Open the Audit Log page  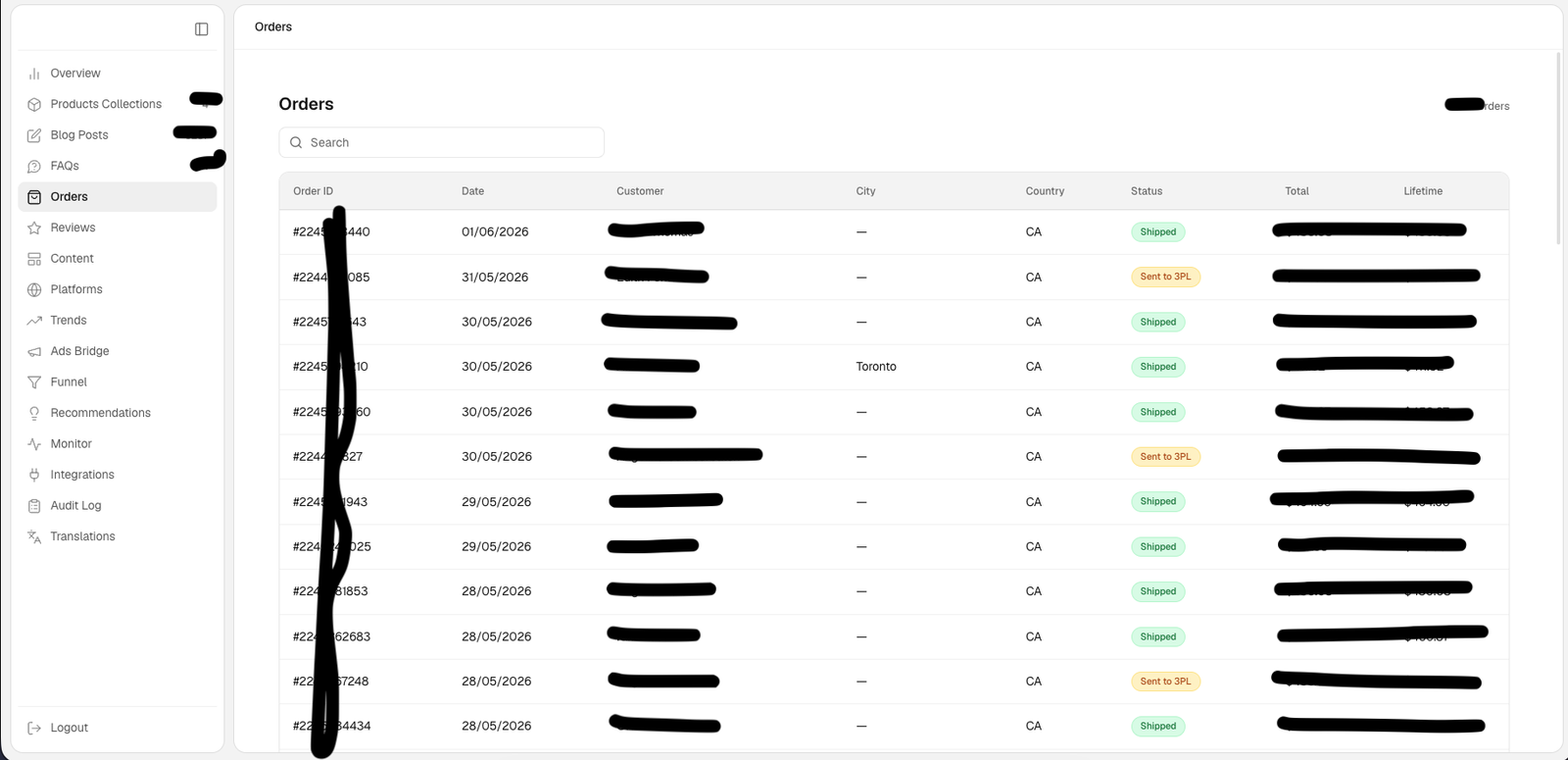pyautogui.click(x=118, y=506)
